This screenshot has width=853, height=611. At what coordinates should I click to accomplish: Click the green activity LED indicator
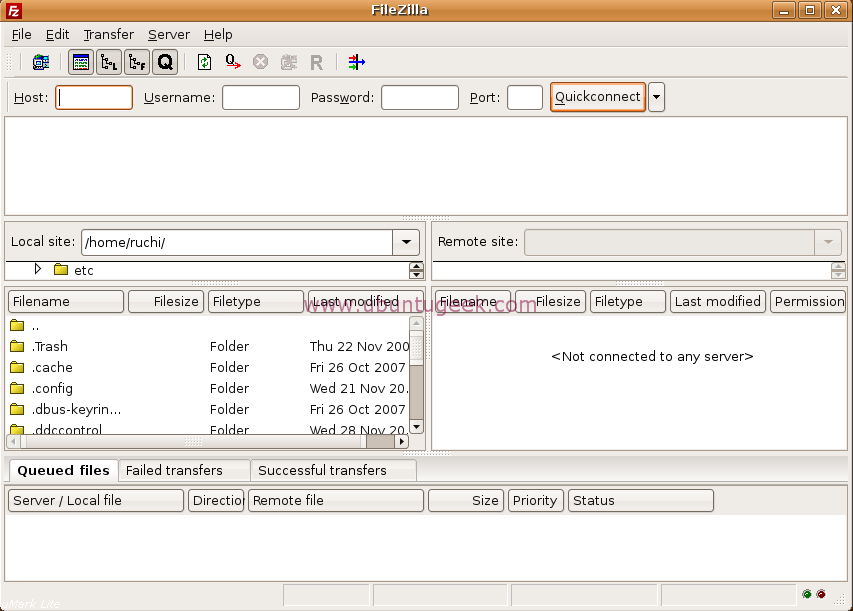click(x=807, y=594)
